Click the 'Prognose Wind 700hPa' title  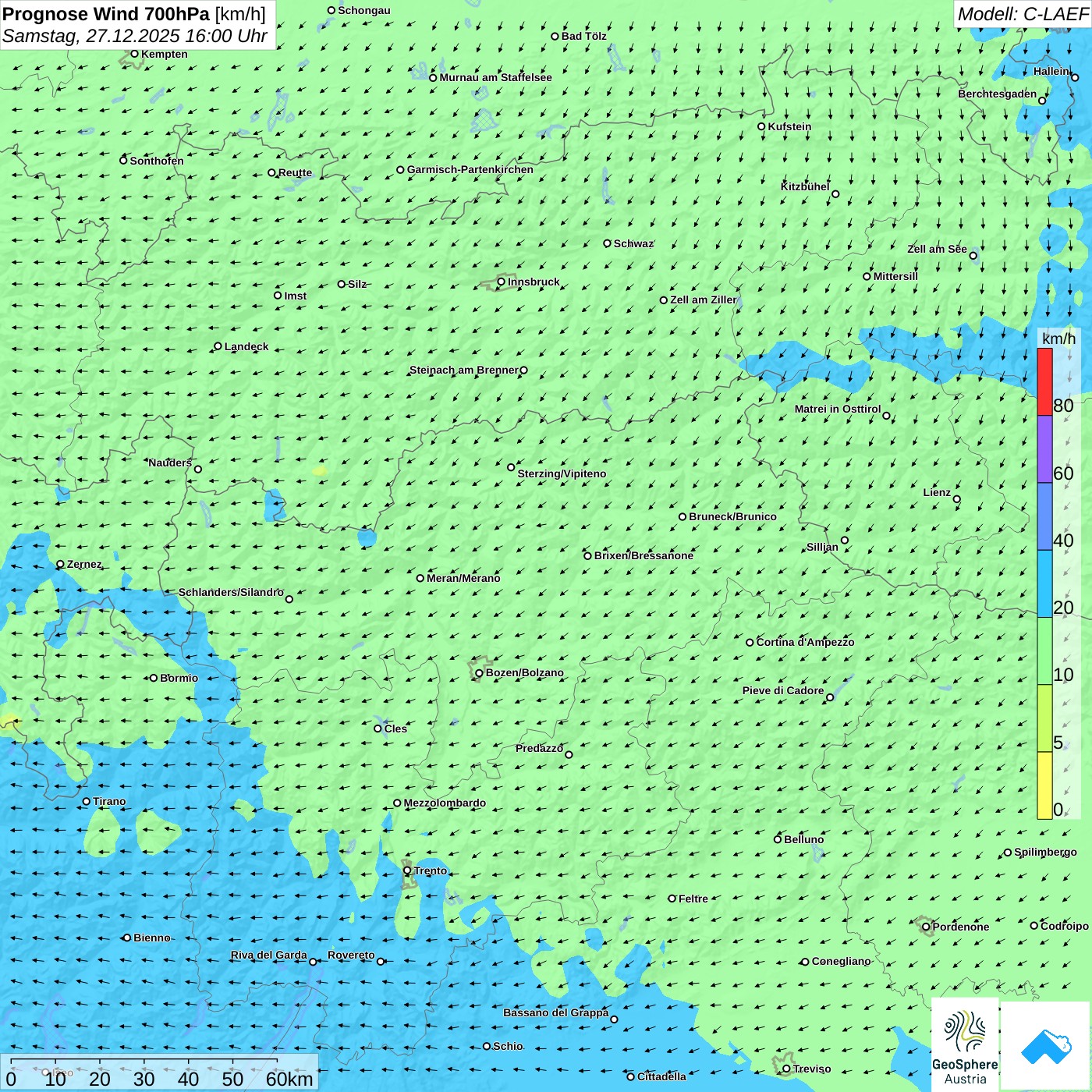pyautogui.click(x=106, y=13)
